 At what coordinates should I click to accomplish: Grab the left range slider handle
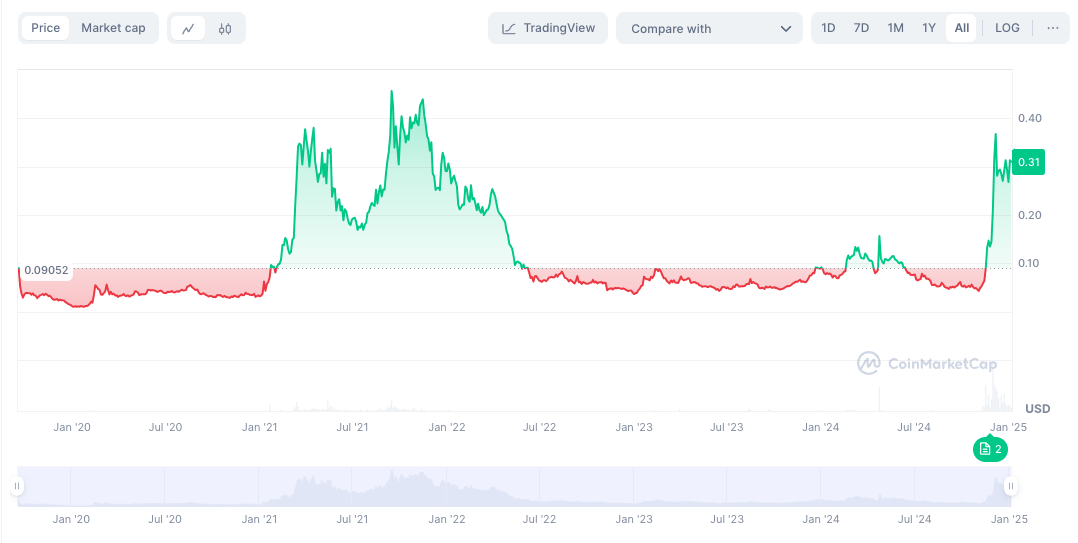(17, 487)
